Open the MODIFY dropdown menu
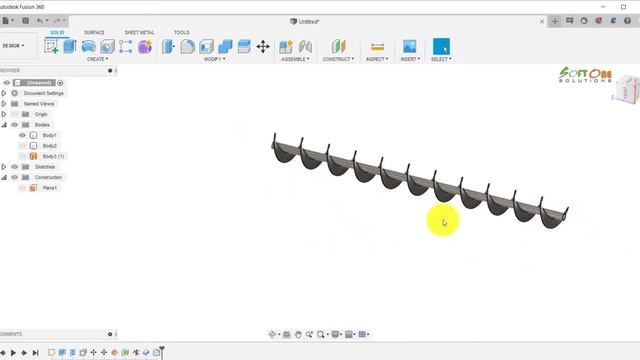 click(215, 59)
